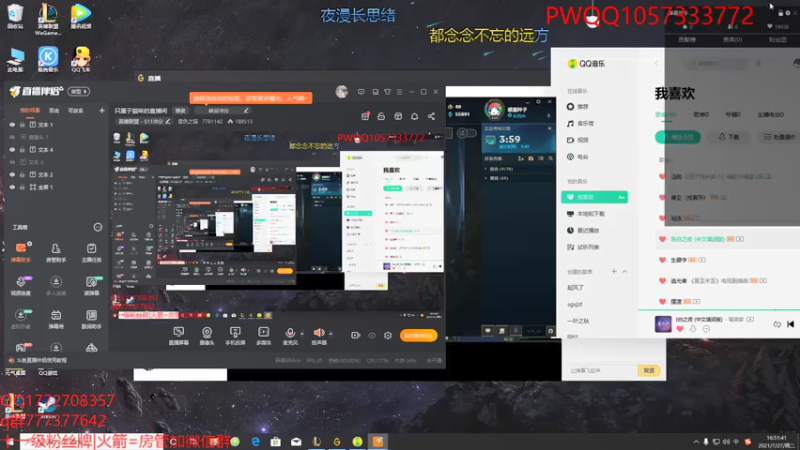Switch to the 我的场景 scenes tab

30,110
